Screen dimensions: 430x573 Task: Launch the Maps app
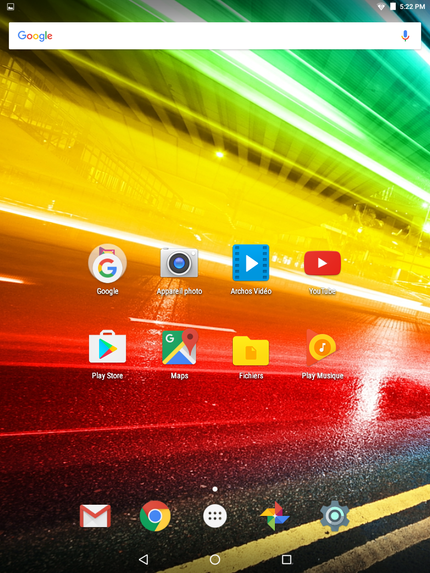point(180,347)
